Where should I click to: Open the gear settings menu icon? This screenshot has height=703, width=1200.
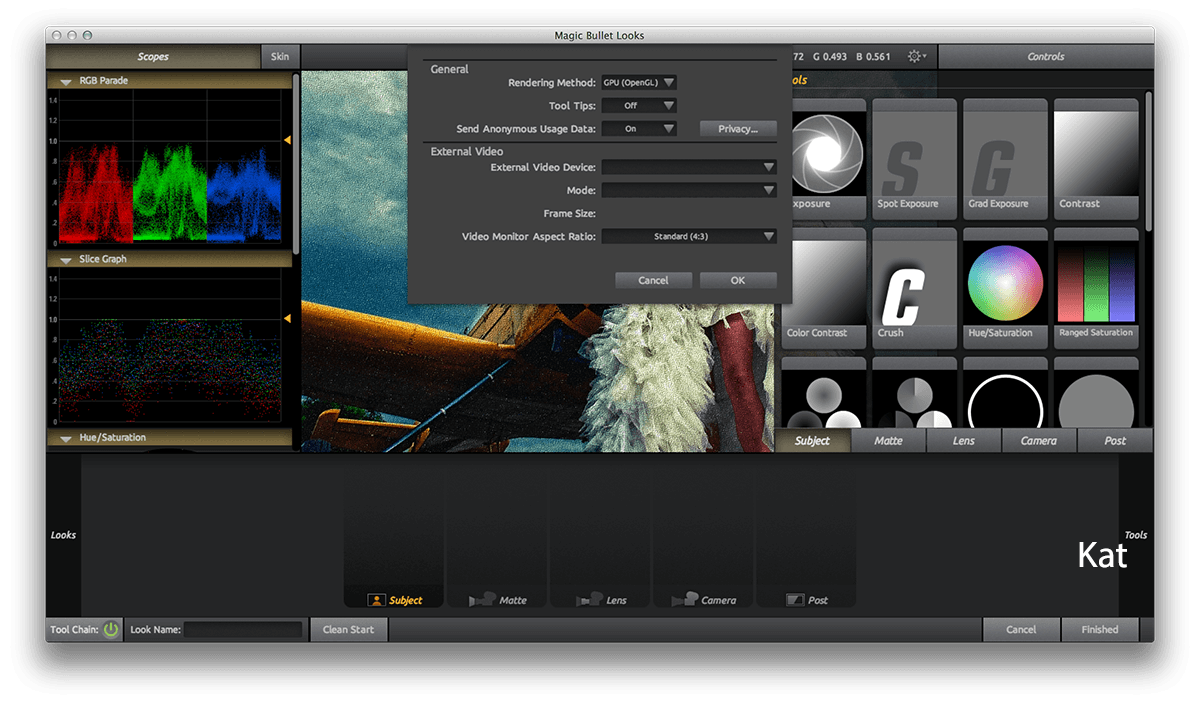pyautogui.click(x=916, y=57)
